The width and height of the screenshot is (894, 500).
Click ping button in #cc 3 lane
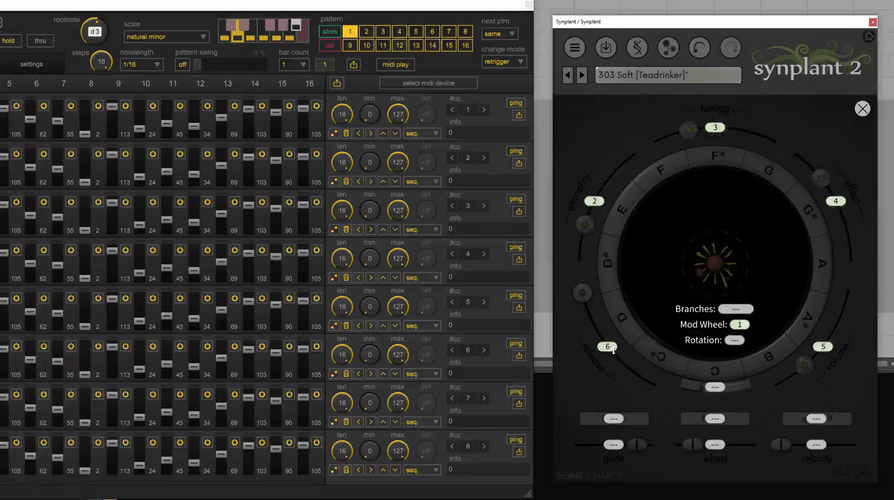click(515, 199)
